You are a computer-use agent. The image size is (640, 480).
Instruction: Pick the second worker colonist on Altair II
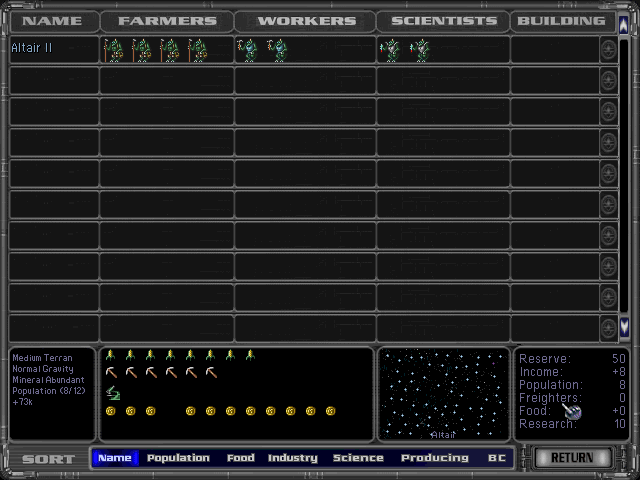277,50
